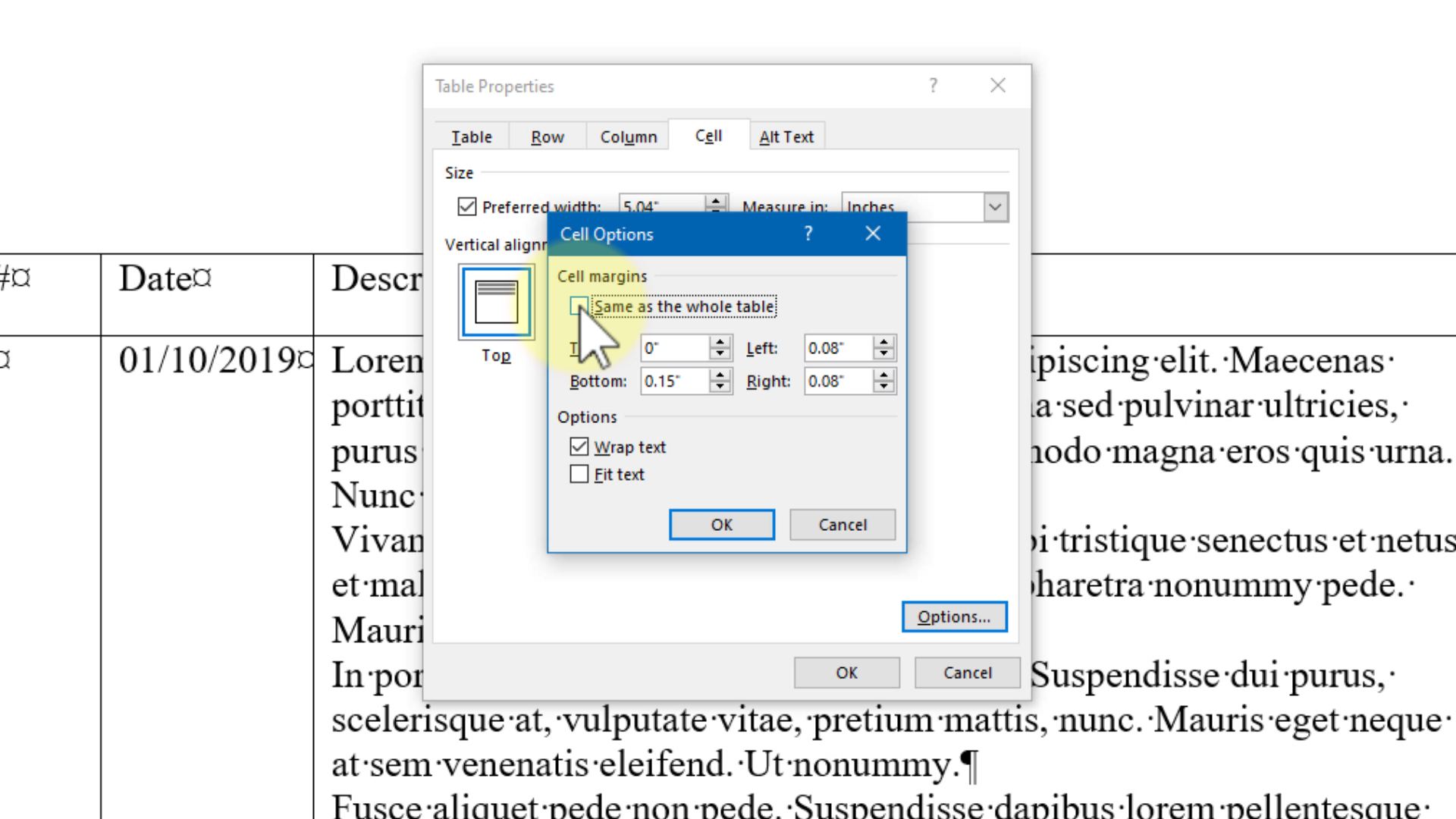Toggle the Preferred width checkbox
1456x819 pixels.
467,206
